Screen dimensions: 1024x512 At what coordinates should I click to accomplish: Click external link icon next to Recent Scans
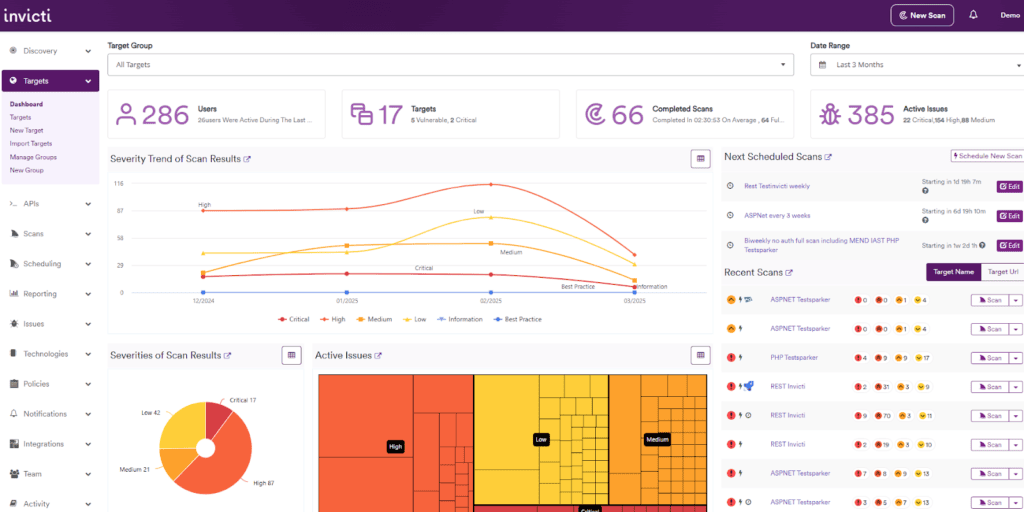pyautogui.click(x=789, y=272)
